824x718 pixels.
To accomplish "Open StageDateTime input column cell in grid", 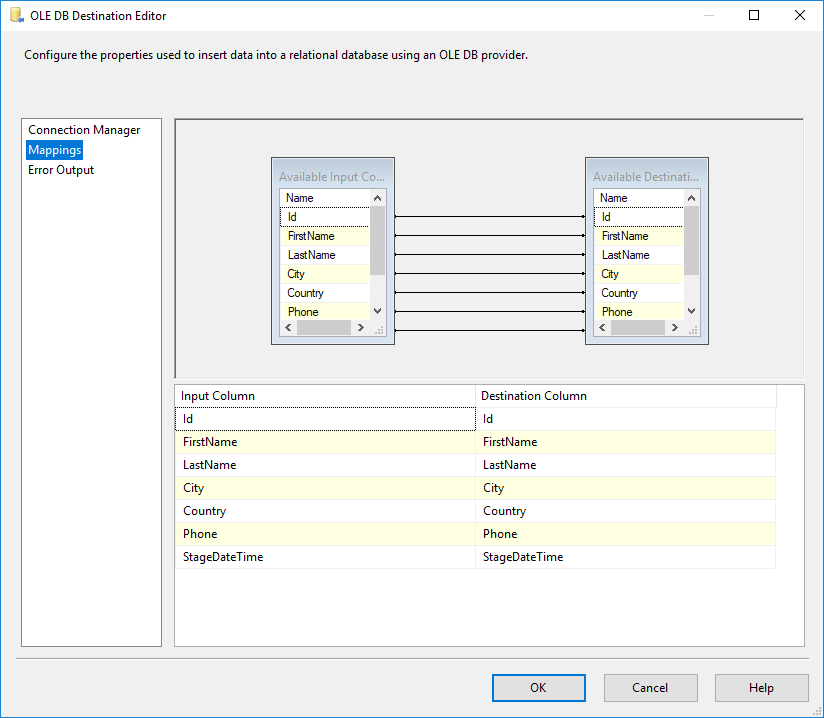I will click(x=325, y=557).
